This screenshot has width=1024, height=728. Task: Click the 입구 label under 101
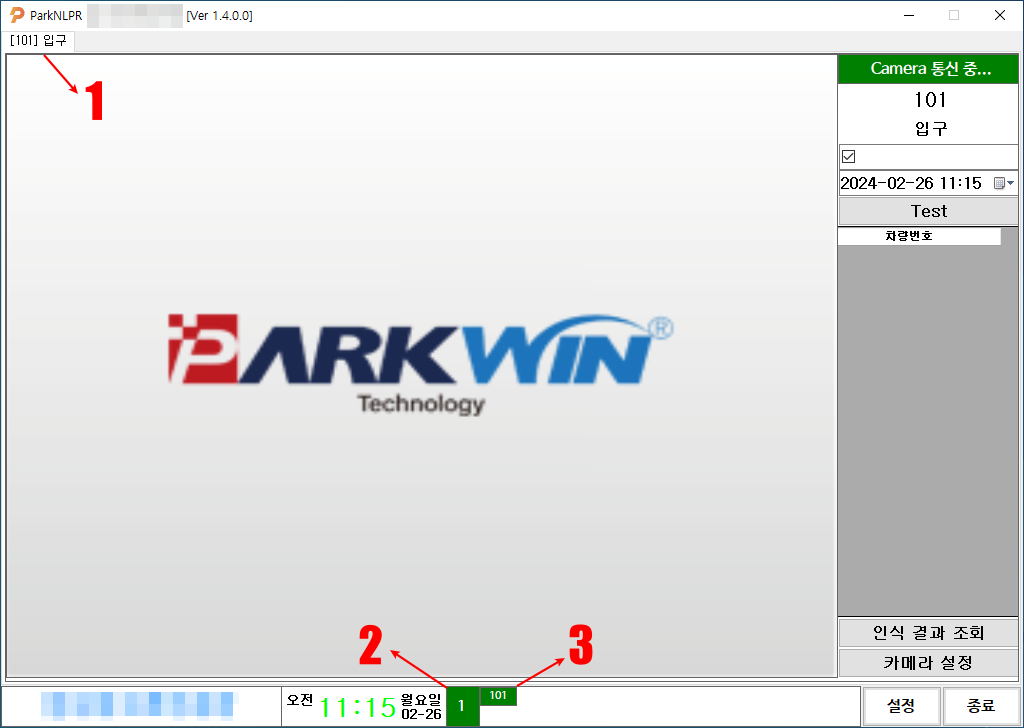click(x=931, y=128)
